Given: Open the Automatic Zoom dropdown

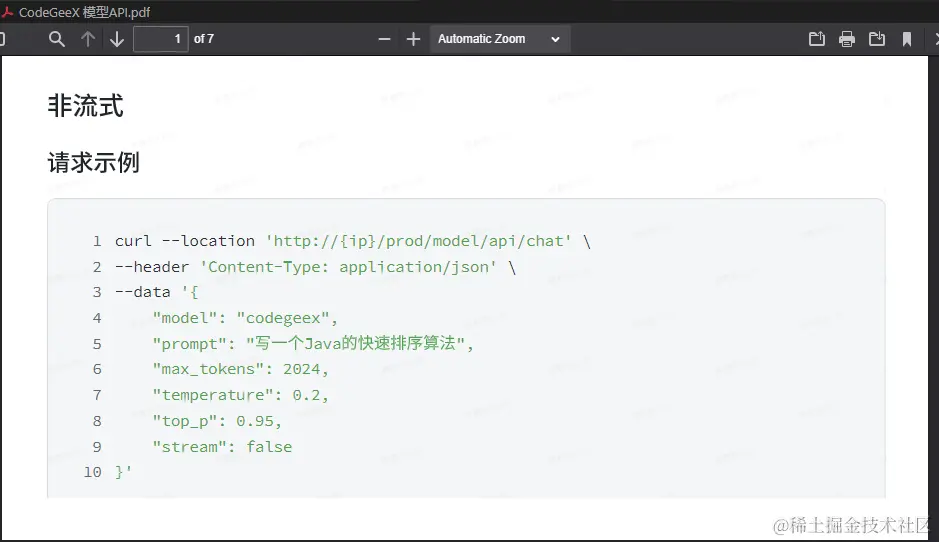Looking at the screenshot, I should 499,39.
